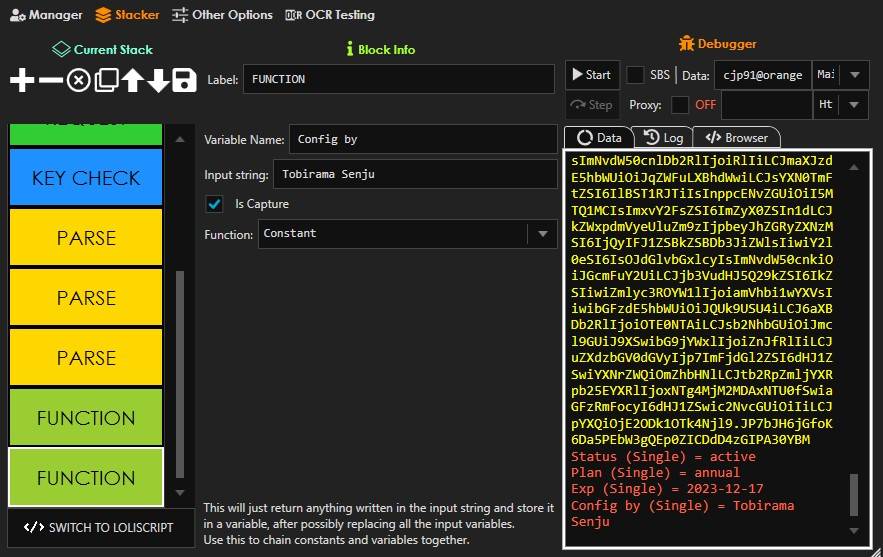Expand the proxy type dropdown showing Ht

(x=853, y=105)
